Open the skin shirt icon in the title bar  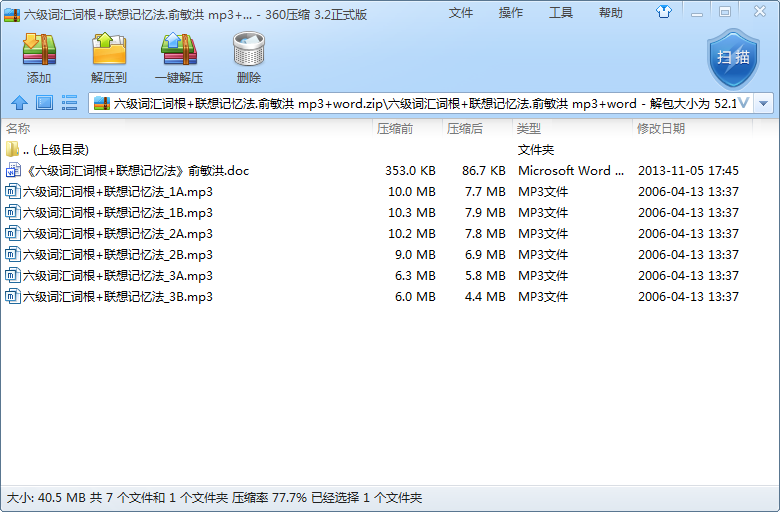click(x=691, y=13)
